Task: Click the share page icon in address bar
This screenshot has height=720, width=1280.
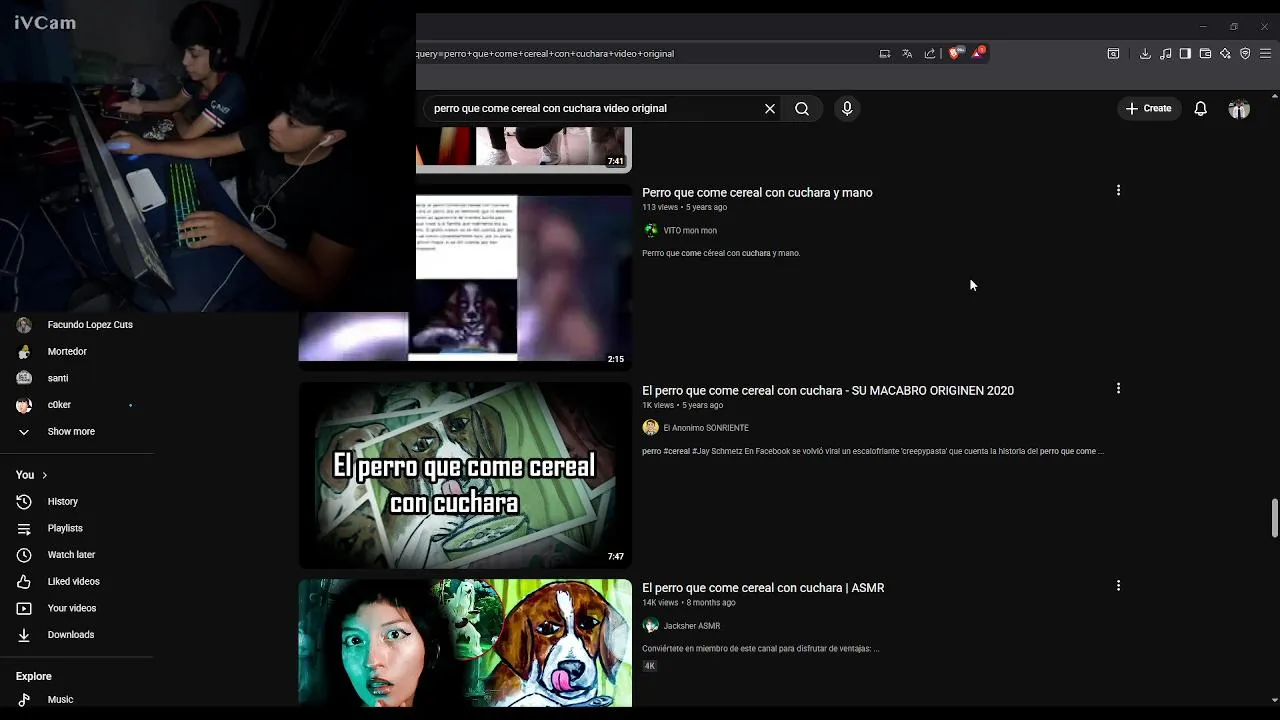Action: point(930,54)
